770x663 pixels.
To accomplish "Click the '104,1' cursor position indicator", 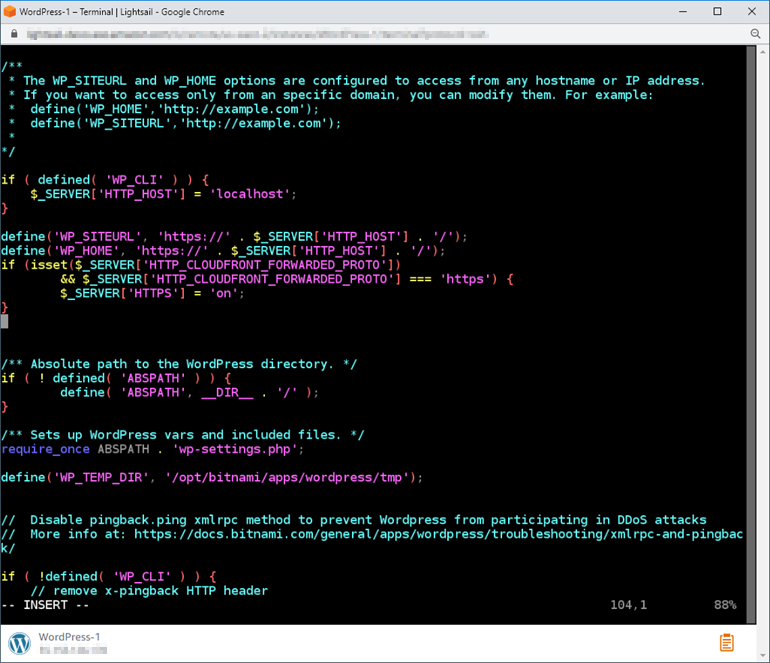I will click(x=629, y=605).
